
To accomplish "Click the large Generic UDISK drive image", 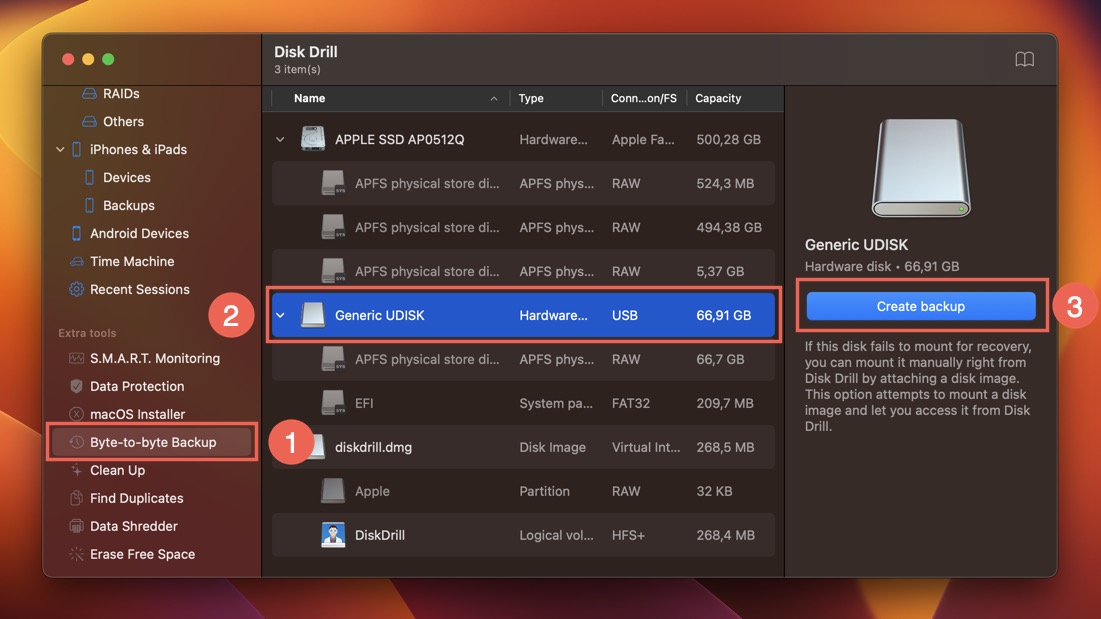I will coord(921,168).
